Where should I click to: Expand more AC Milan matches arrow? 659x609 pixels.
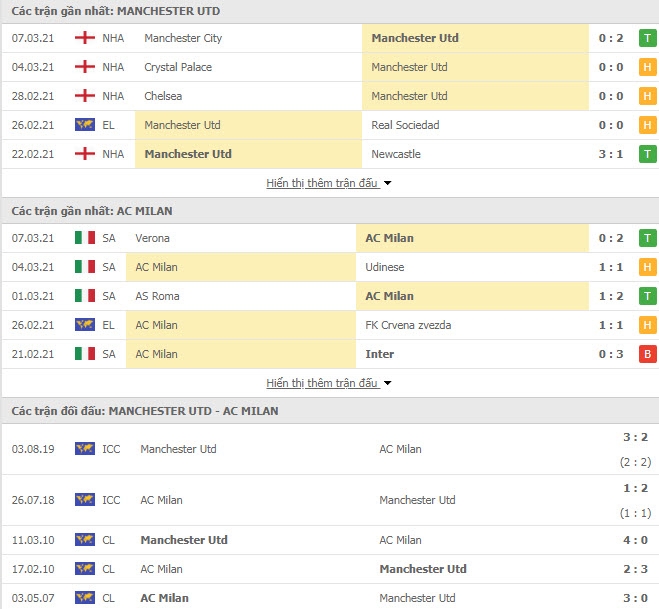pyautogui.click(x=387, y=384)
